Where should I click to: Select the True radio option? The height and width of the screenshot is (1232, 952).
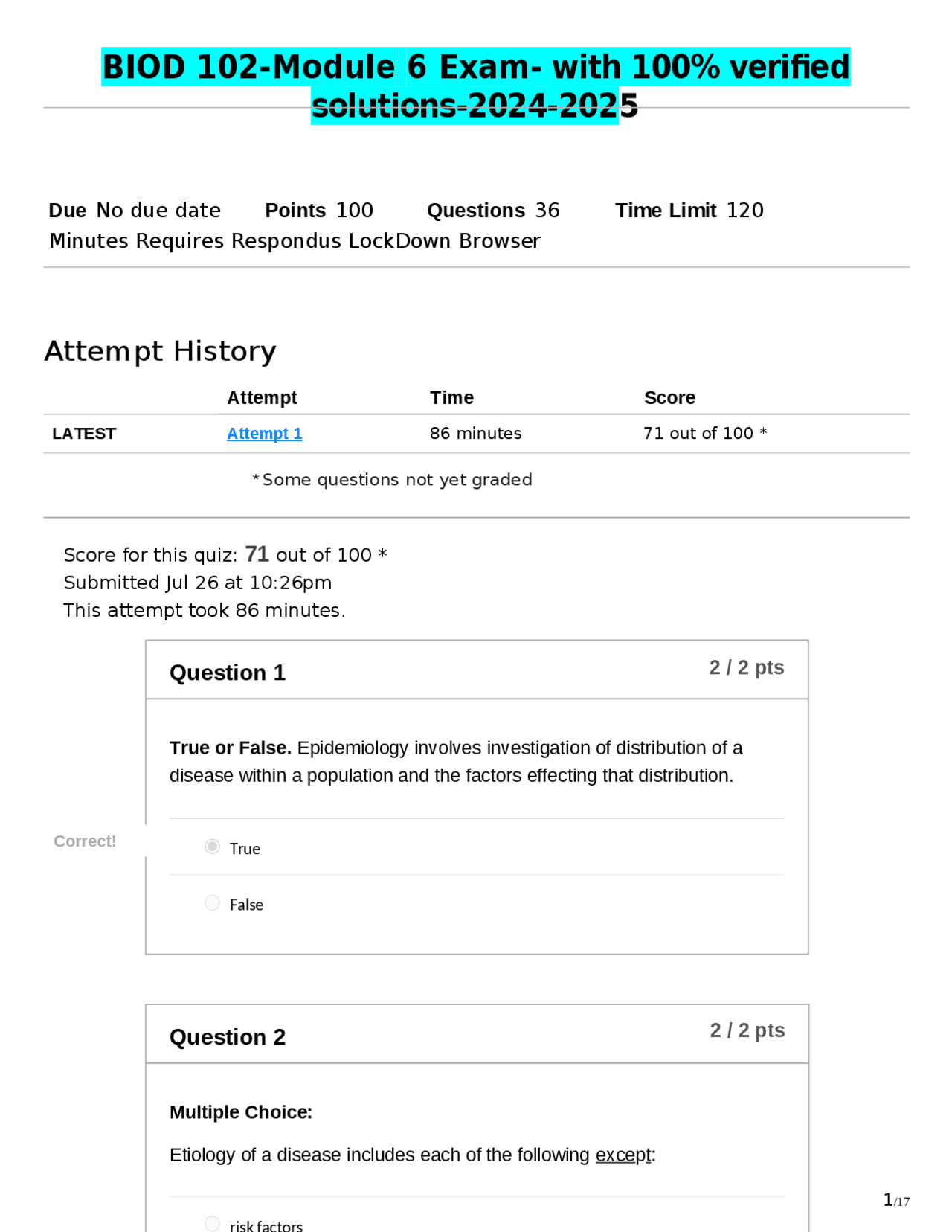[213, 847]
